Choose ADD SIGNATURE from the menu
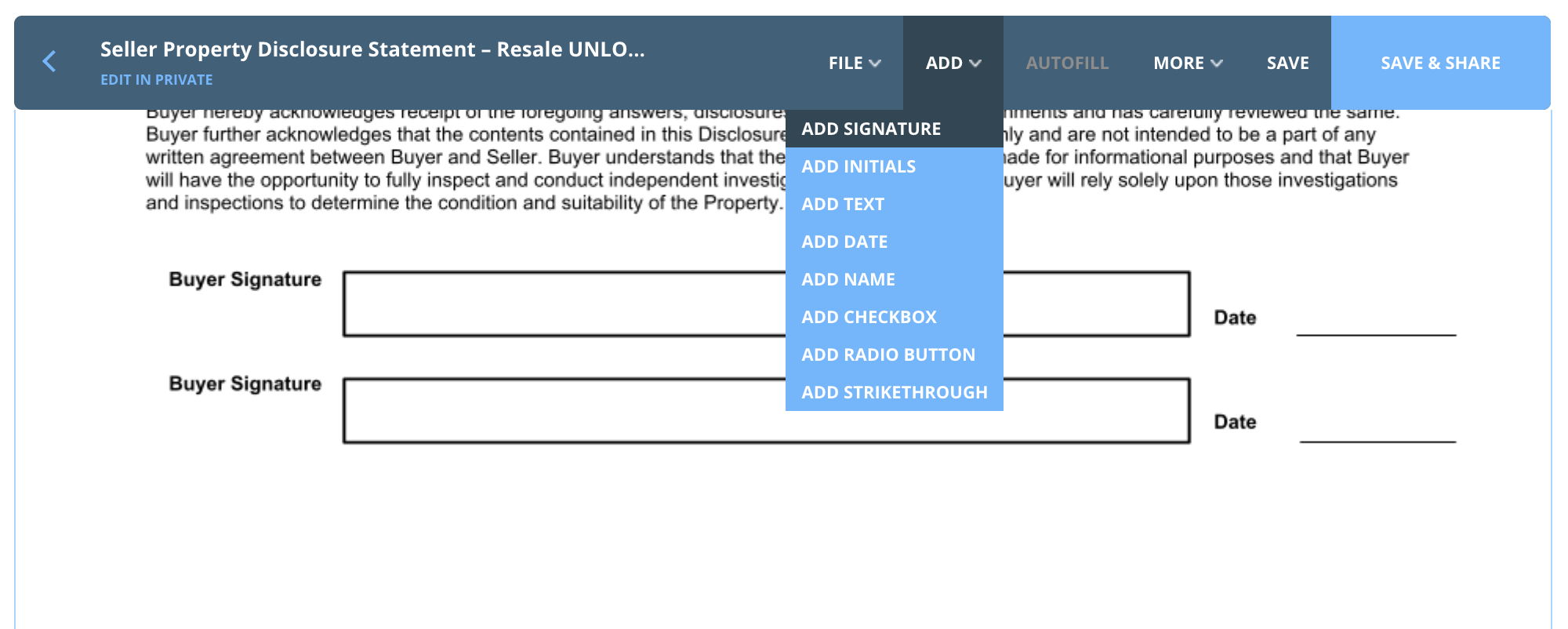Screen dimensions: 1568x629 [871, 129]
